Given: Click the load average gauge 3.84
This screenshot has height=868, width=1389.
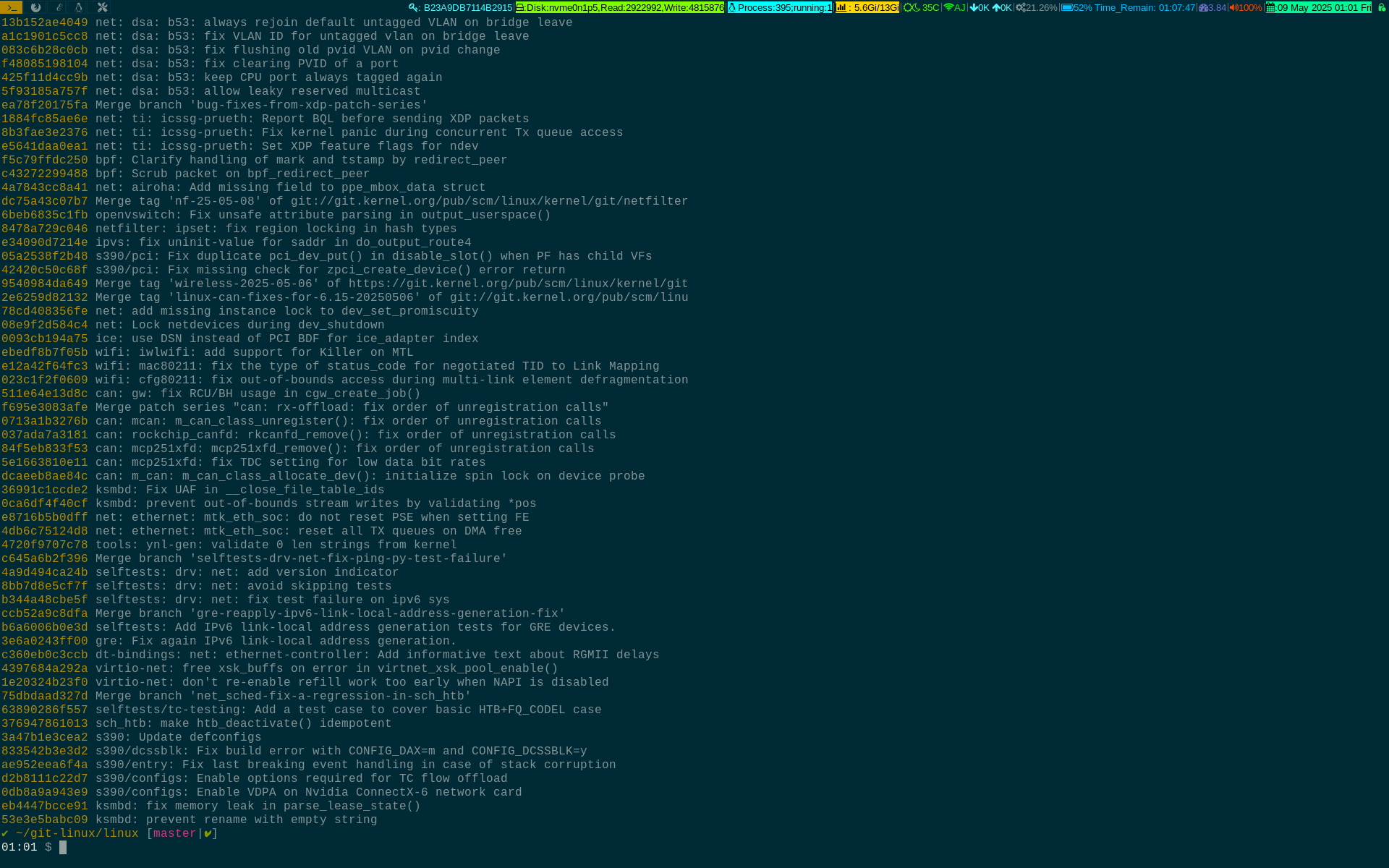Looking at the screenshot, I should pyautogui.click(x=1212, y=7).
